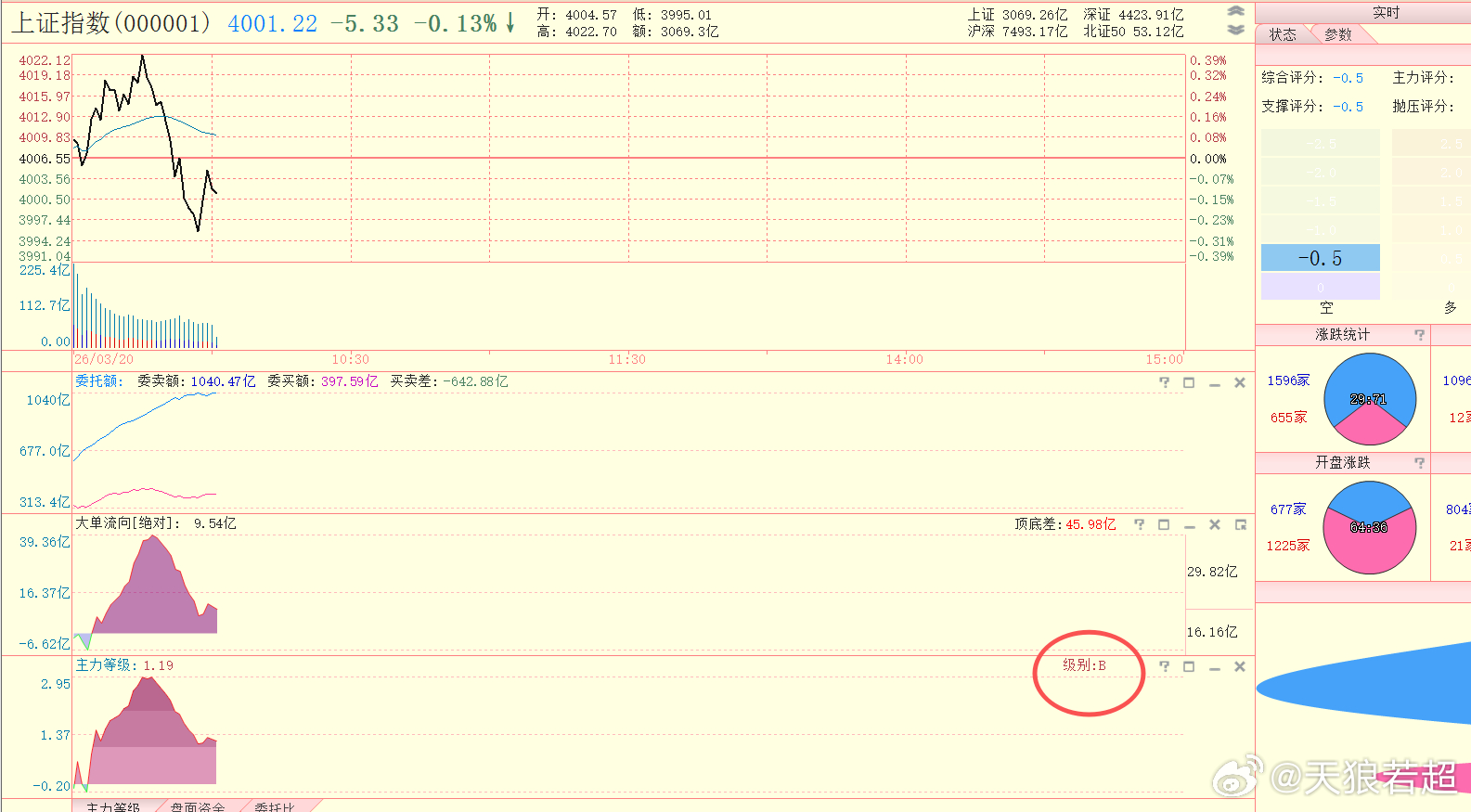The width and height of the screenshot is (1471, 812).
Task: Click the double up-chevron collapse icon
Action: tap(1235, 11)
